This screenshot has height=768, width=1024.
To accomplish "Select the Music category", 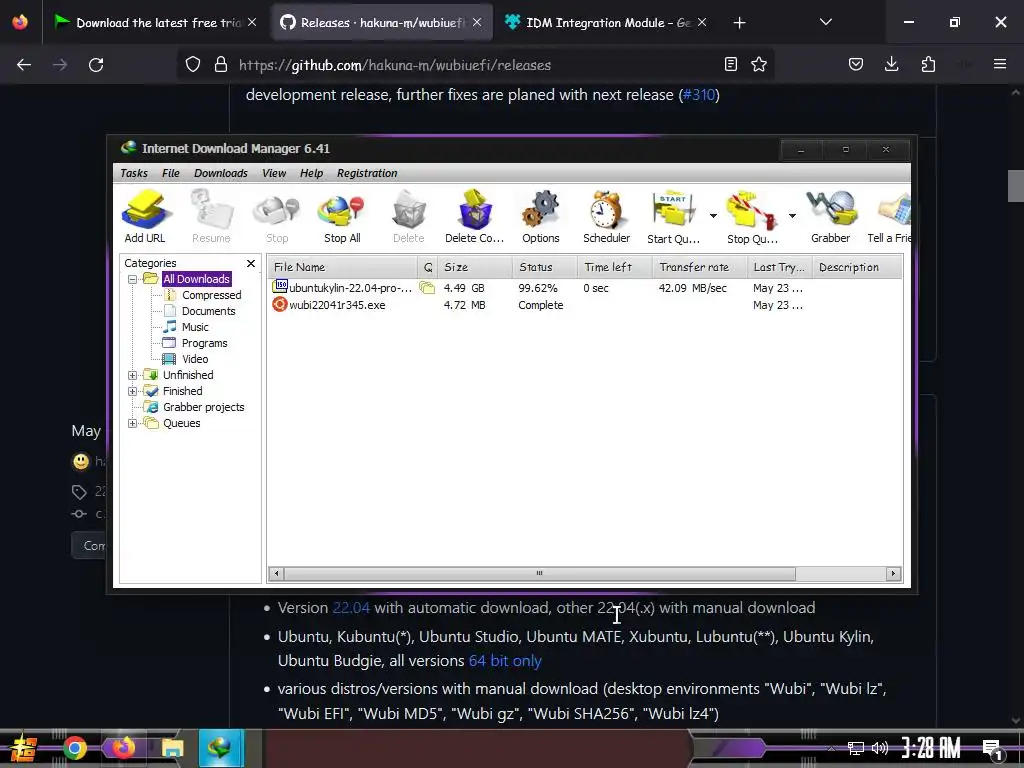I will (195, 327).
